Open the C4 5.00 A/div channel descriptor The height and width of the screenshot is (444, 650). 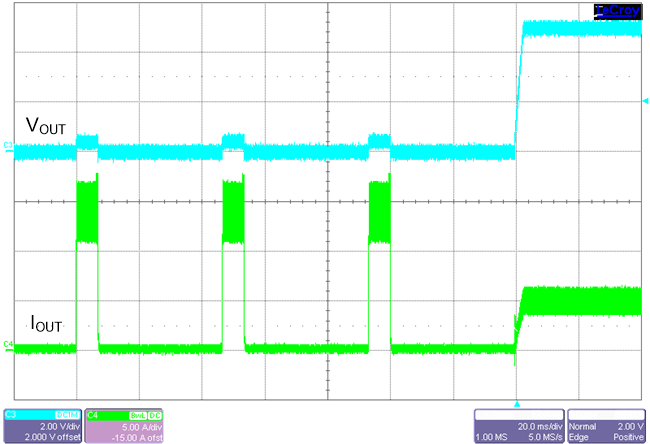(x=127, y=426)
